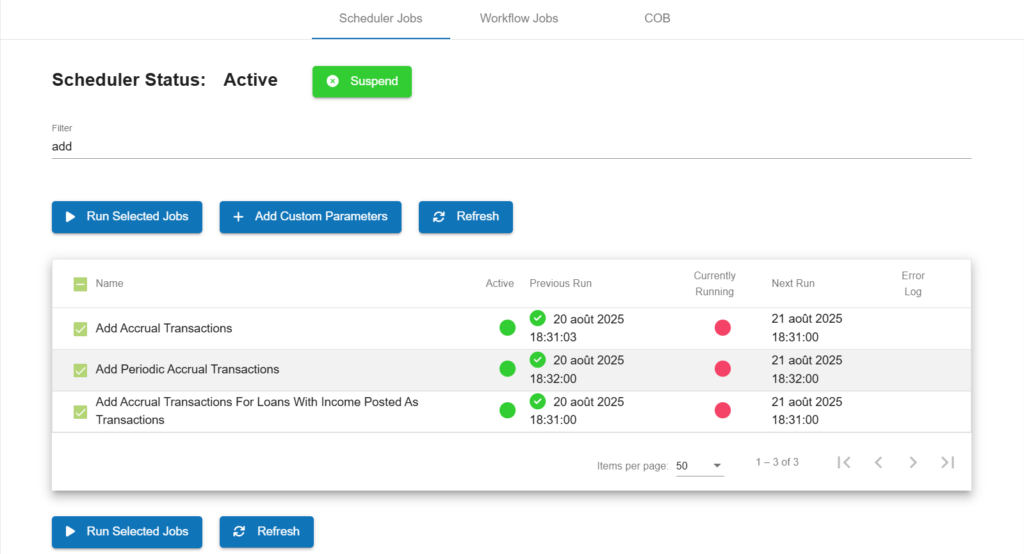Sort the table by the Name column header
This screenshot has height=554, width=1024.
(x=109, y=284)
